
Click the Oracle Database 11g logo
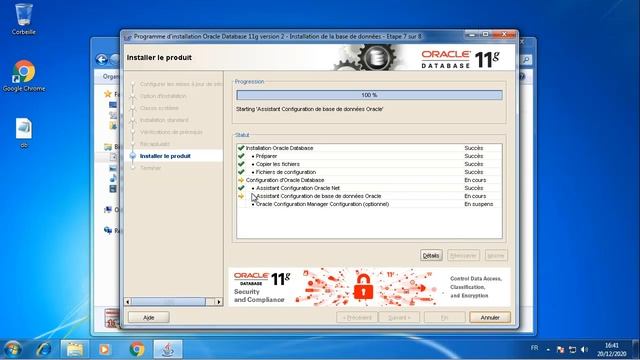[x=460, y=59]
